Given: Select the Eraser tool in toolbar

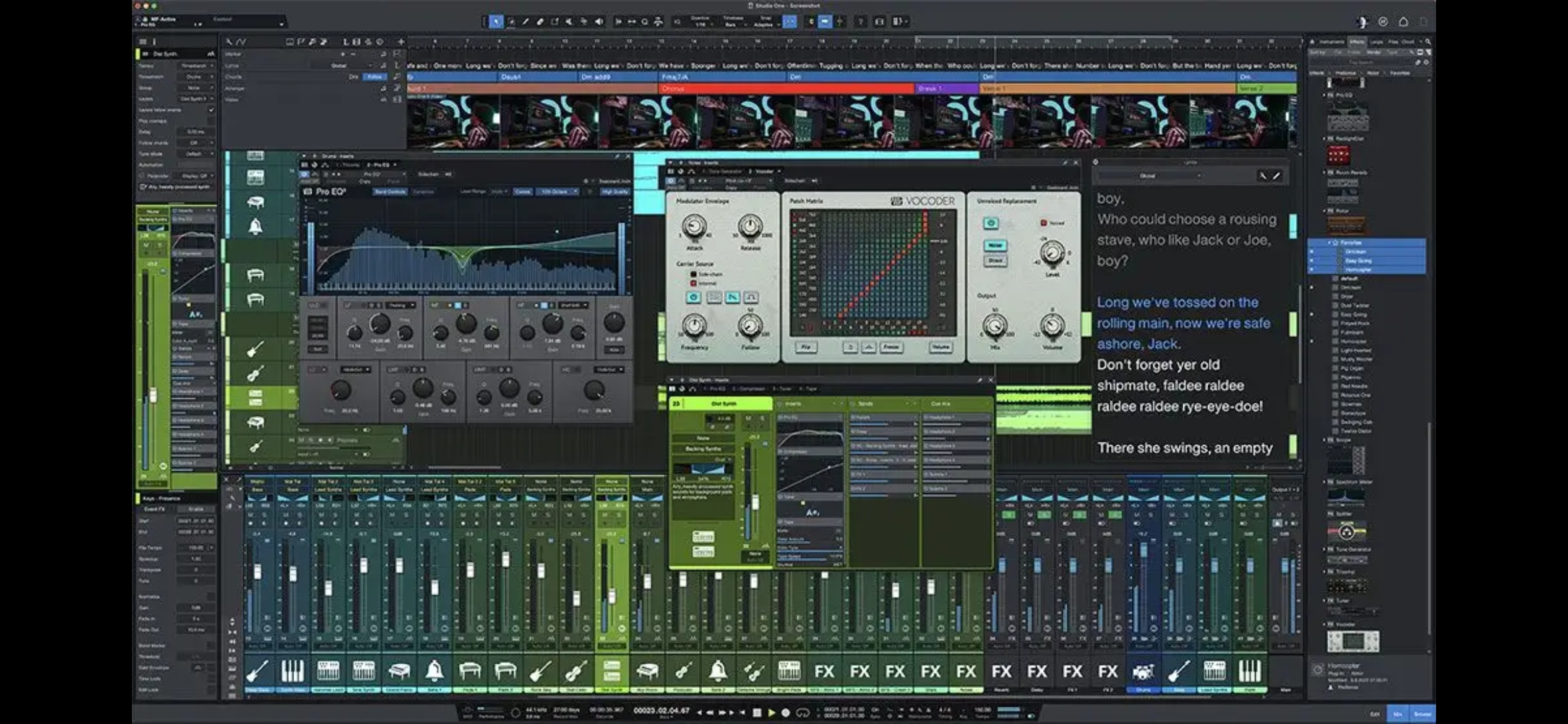Looking at the screenshot, I should (540, 22).
